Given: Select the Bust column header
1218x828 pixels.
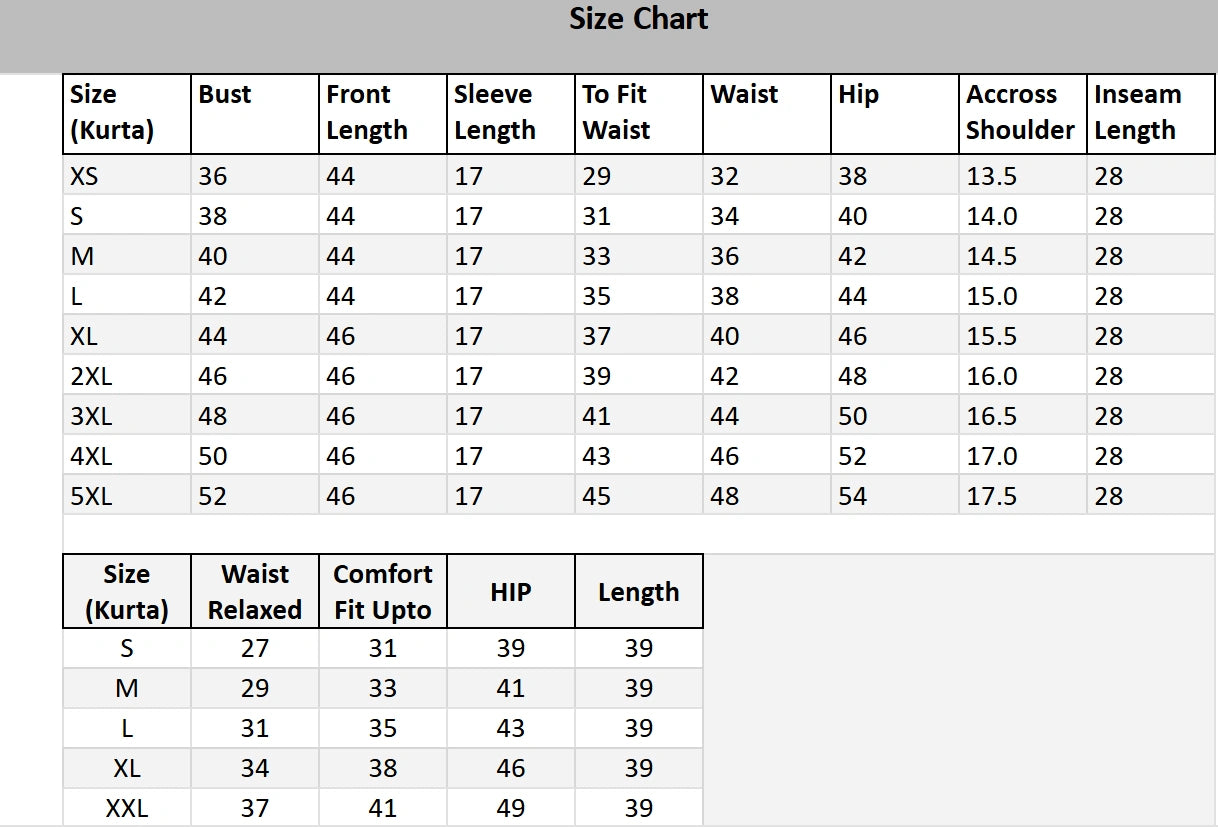Looking at the screenshot, I should click(x=225, y=95).
